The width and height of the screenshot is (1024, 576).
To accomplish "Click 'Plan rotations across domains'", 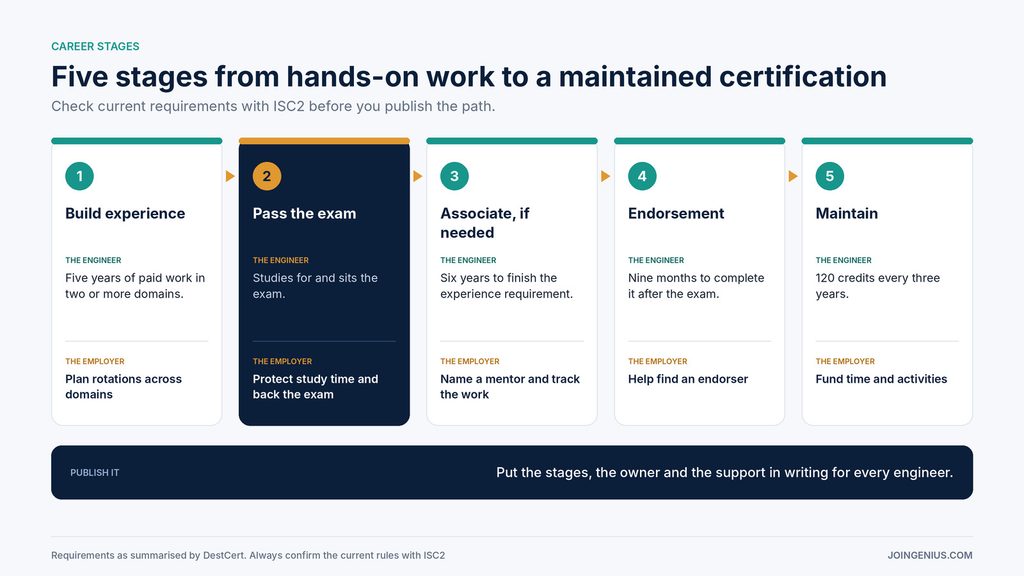I will tap(123, 387).
